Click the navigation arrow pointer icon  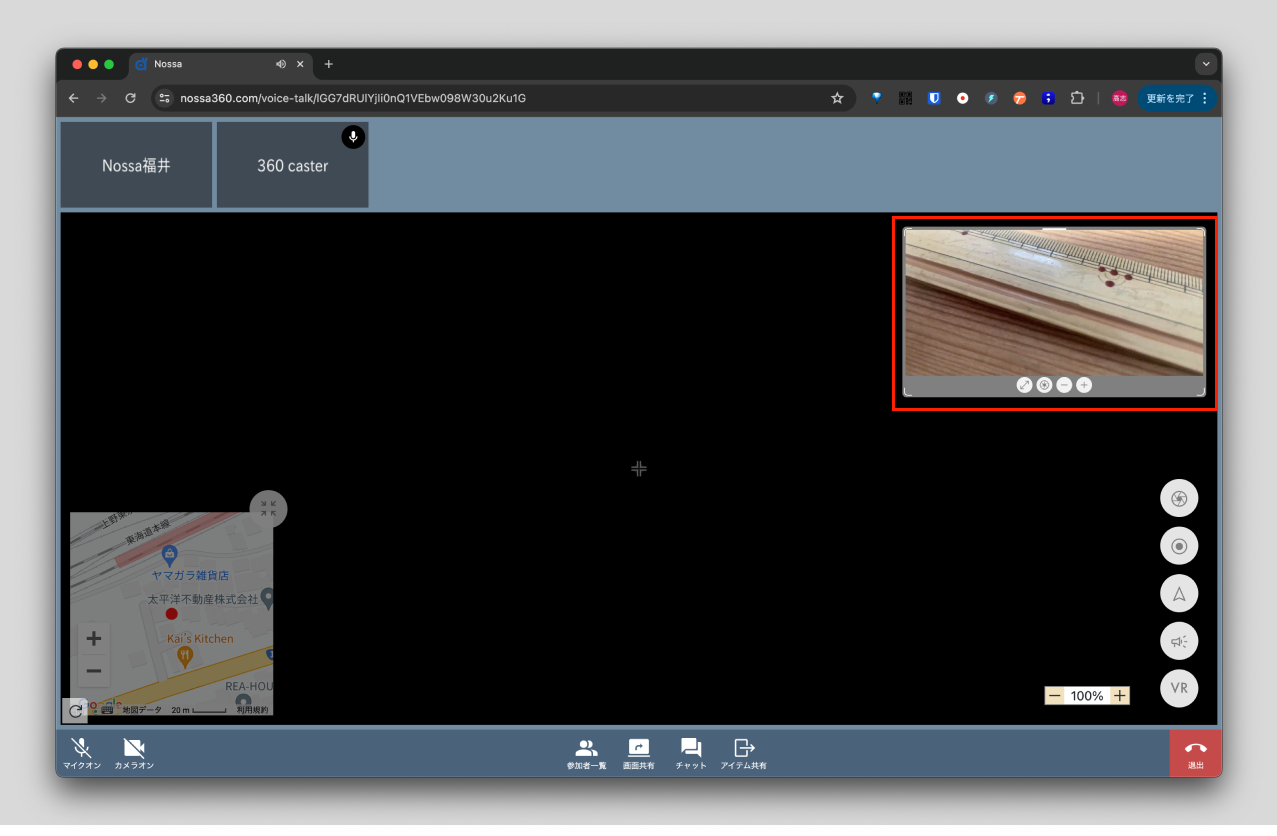coord(1178,594)
